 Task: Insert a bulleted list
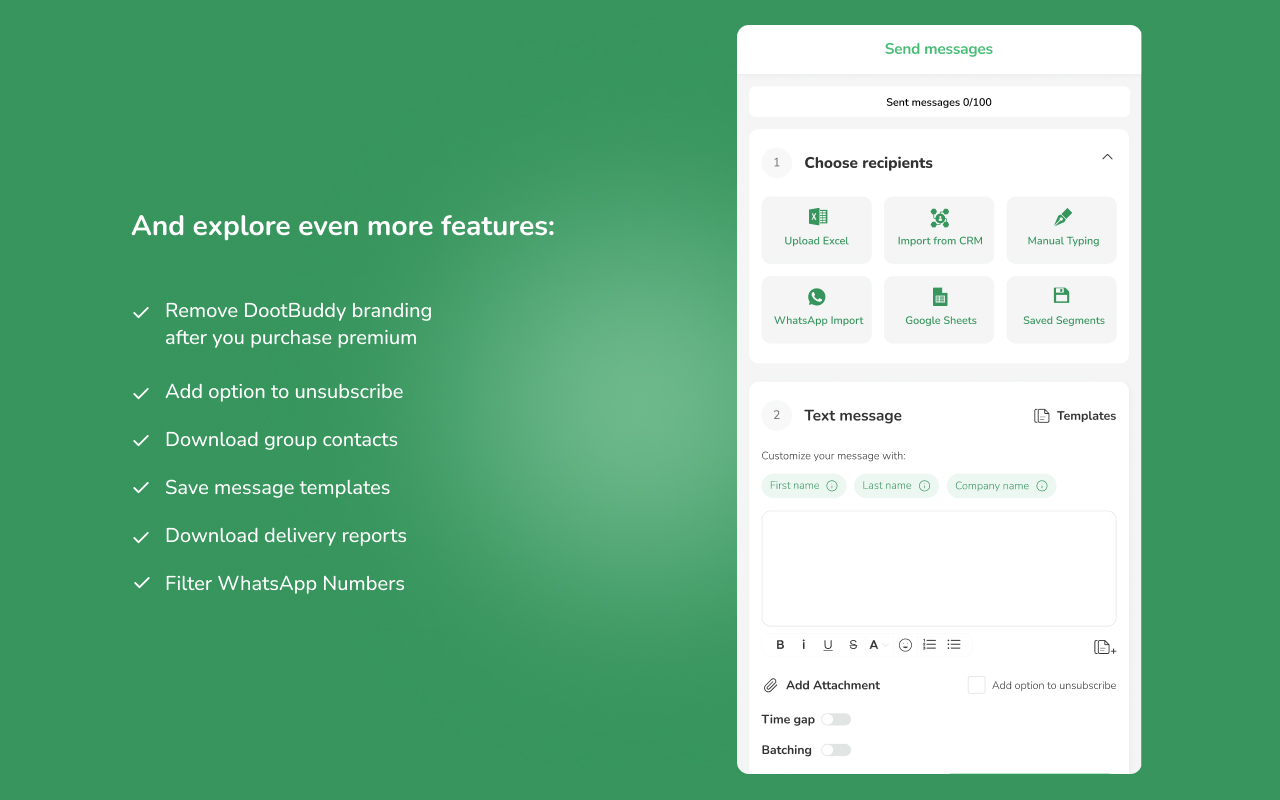point(954,645)
